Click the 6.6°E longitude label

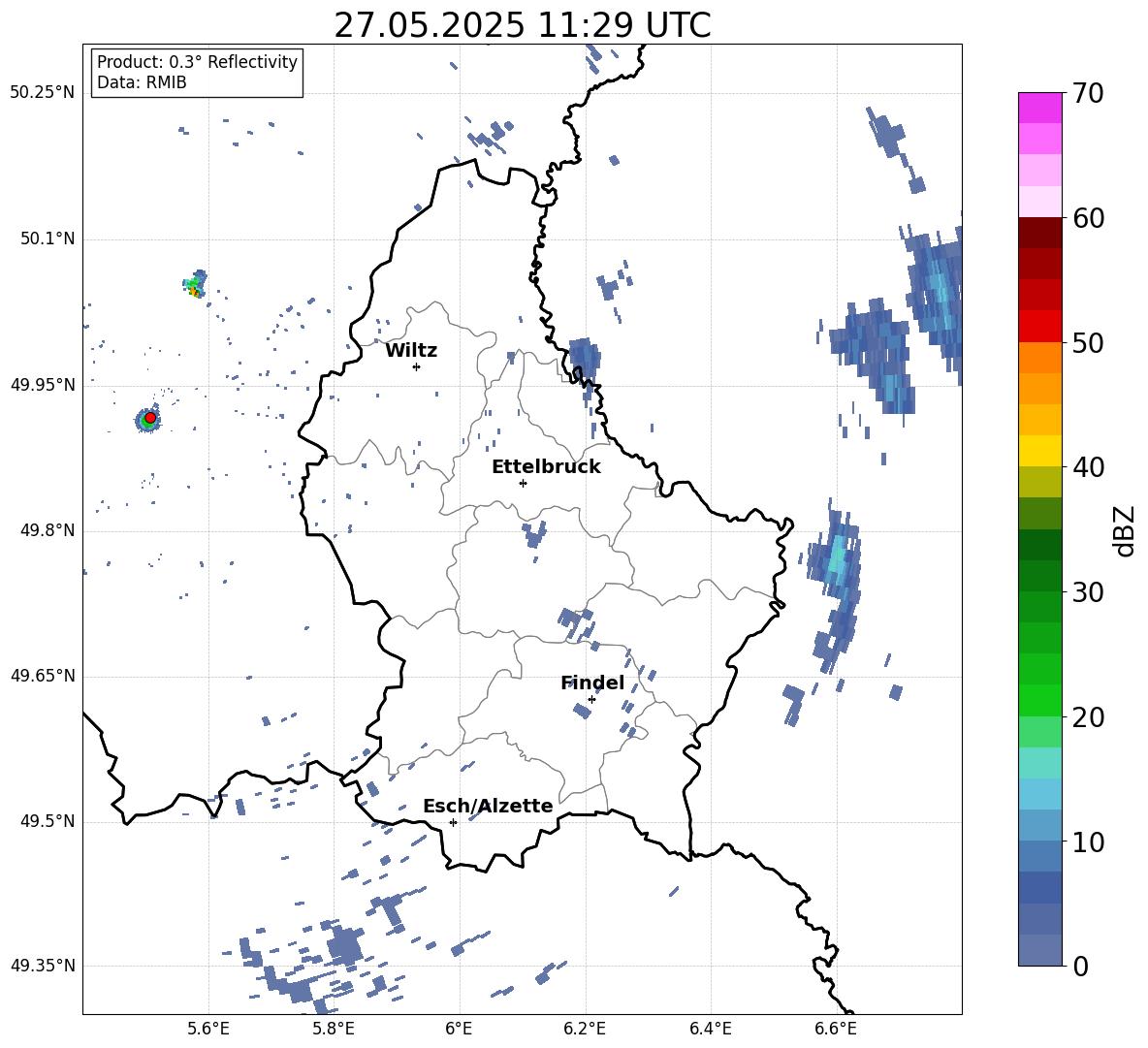[836, 1029]
